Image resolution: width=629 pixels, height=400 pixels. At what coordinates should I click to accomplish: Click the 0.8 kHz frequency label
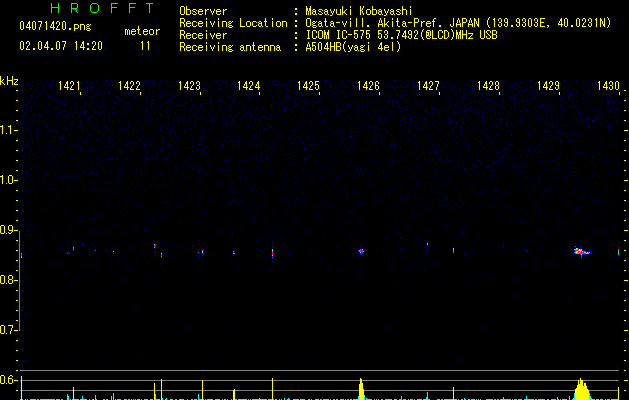(9, 280)
